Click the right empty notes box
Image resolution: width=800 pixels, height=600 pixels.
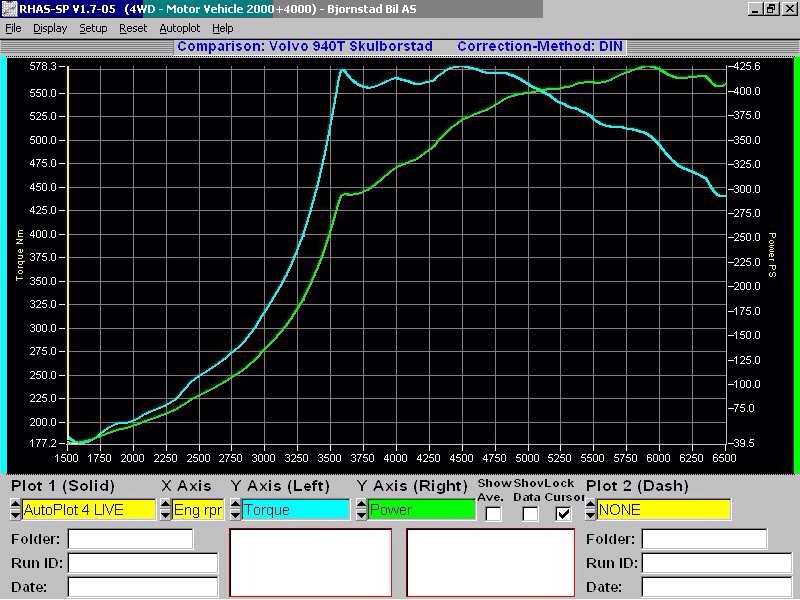[x=491, y=563]
